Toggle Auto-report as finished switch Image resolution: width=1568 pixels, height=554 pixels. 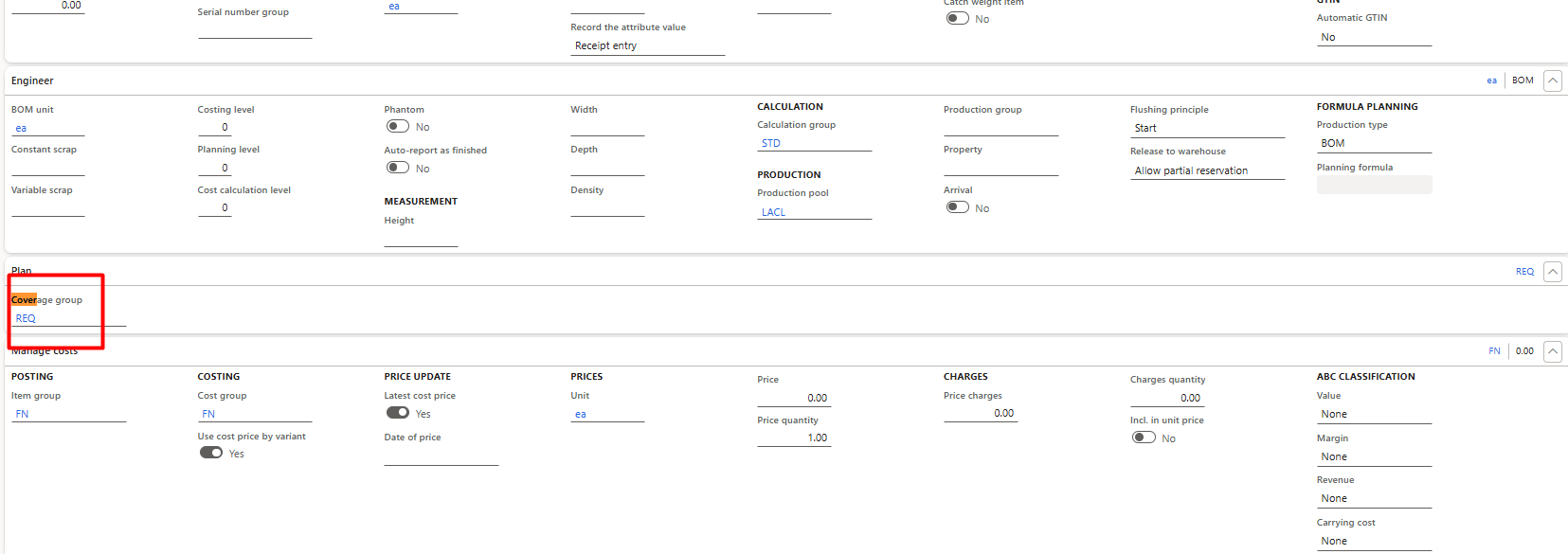tap(398, 168)
